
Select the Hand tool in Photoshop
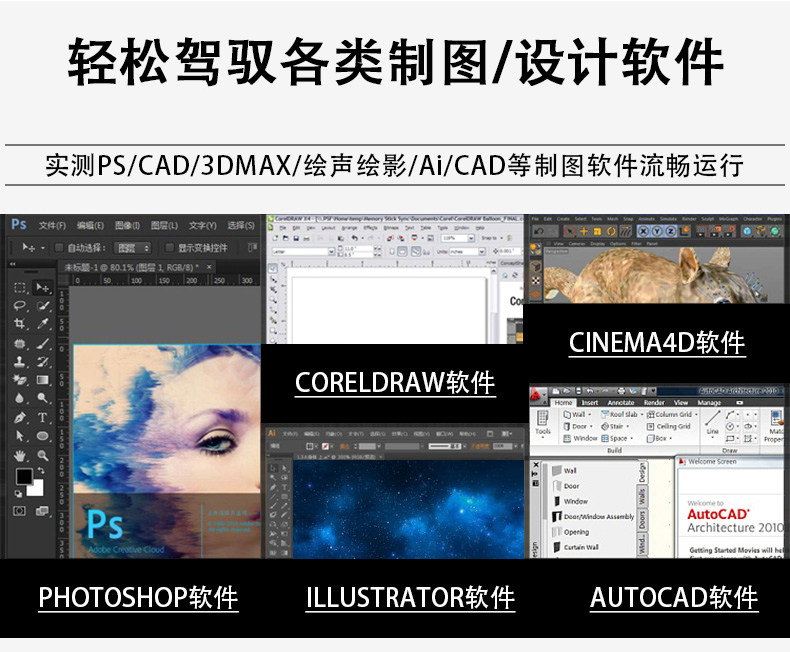pyautogui.click(x=20, y=455)
